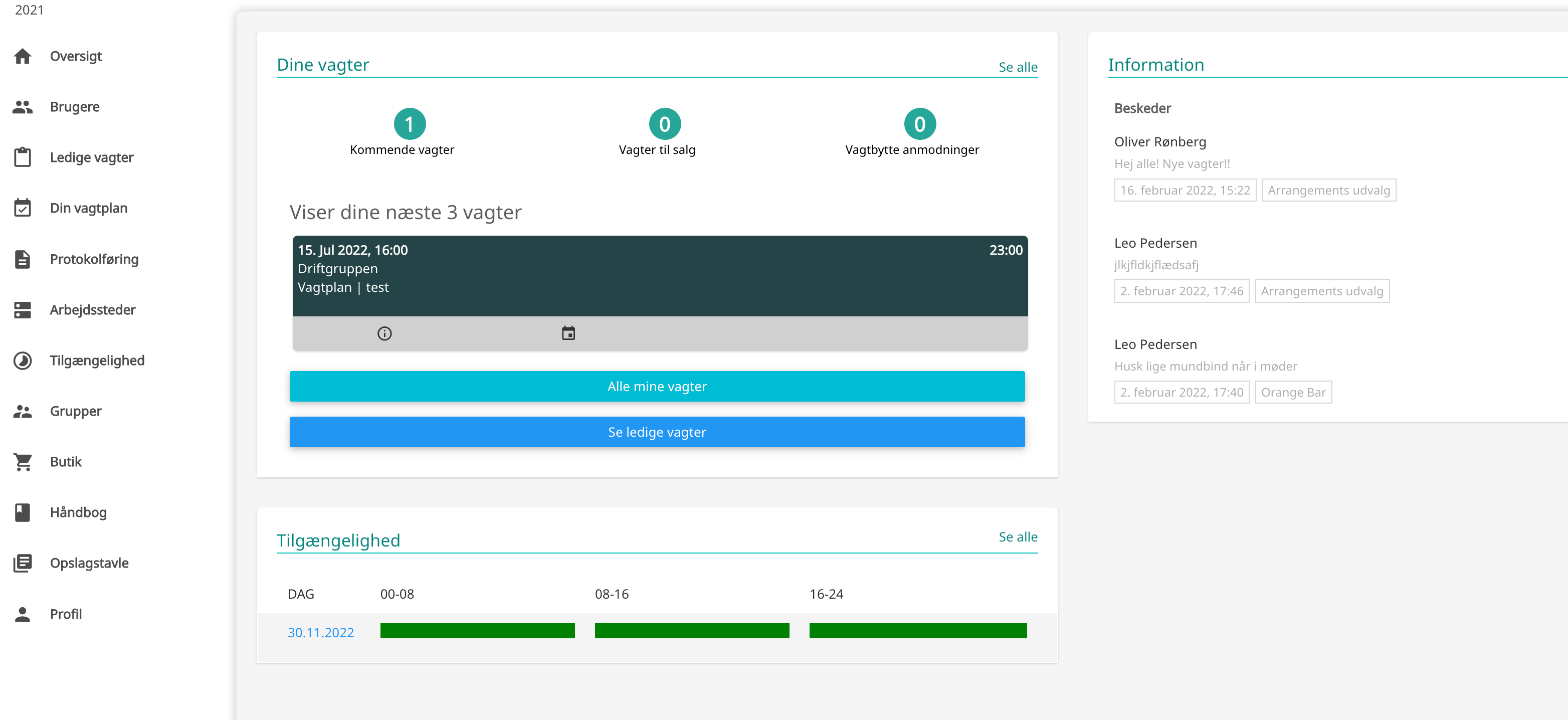The height and width of the screenshot is (720, 1568).
Task: Click the Grupper group icon
Action: point(23,411)
